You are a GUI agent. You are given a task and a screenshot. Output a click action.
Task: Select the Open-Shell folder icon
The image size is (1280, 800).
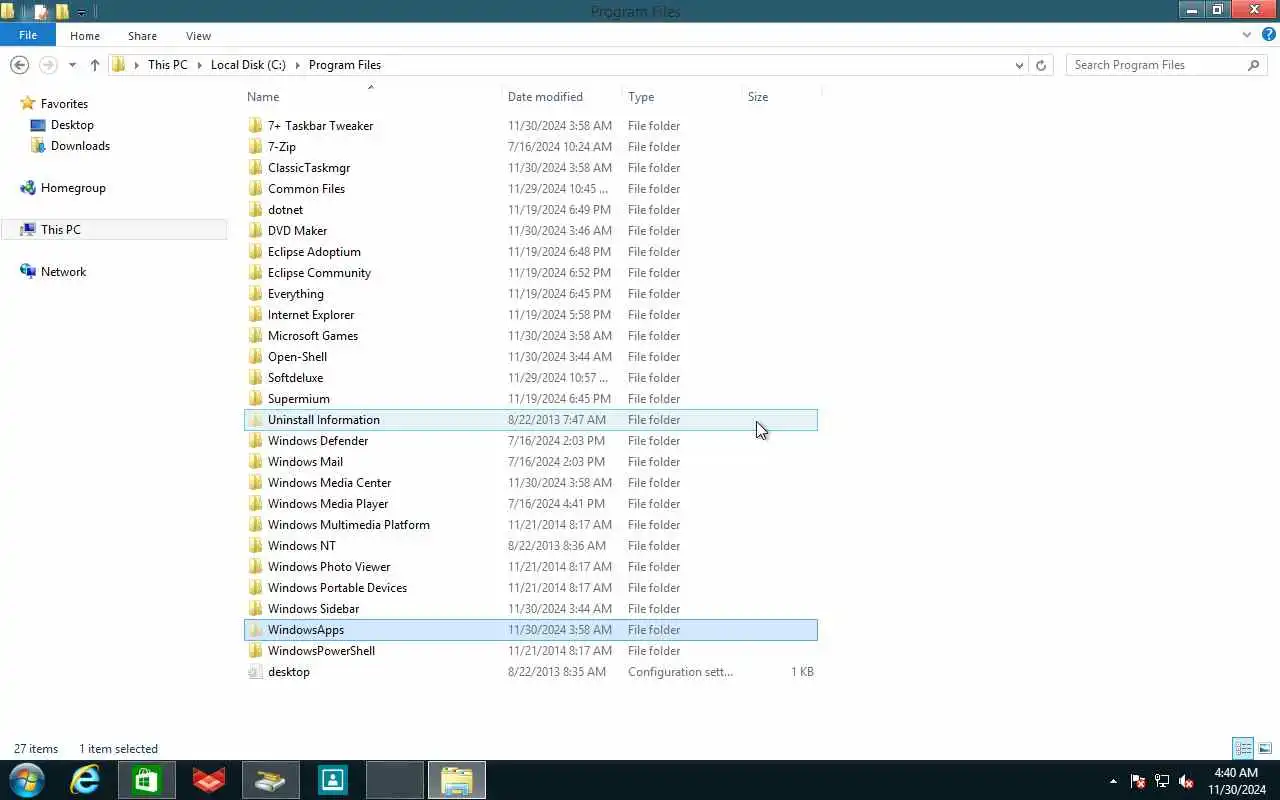click(256, 357)
